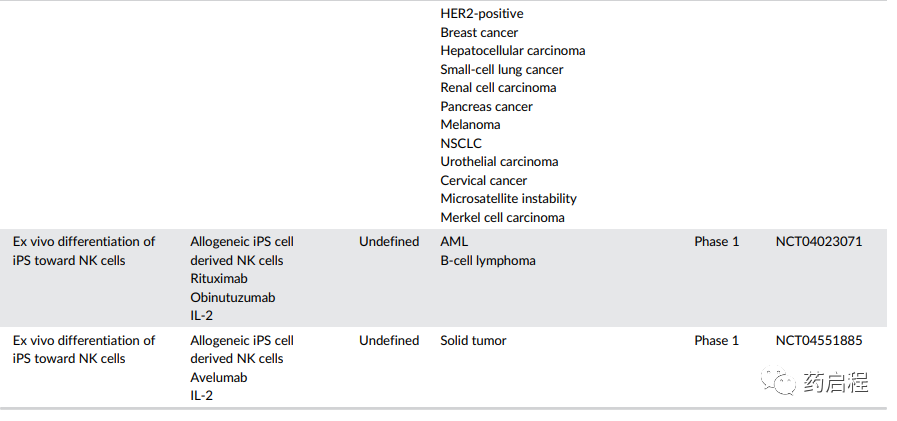Click Small-cell lung cancer entry
This screenshot has height=421, width=897.
tap(502, 70)
